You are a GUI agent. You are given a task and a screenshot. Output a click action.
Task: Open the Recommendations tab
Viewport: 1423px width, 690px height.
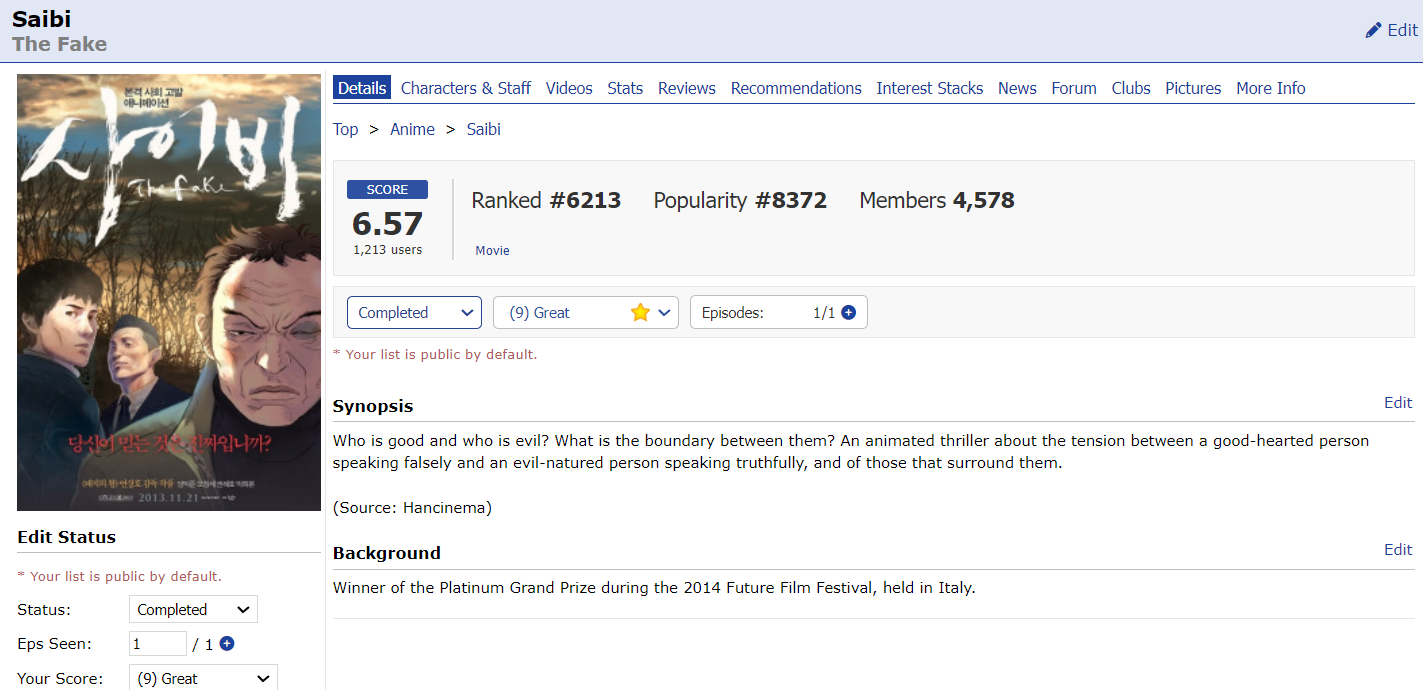pos(796,88)
